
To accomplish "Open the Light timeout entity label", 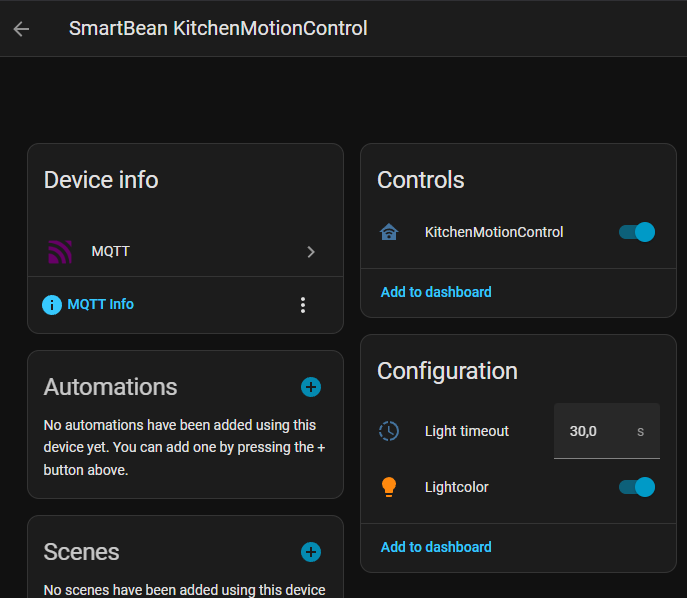I will (467, 431).
